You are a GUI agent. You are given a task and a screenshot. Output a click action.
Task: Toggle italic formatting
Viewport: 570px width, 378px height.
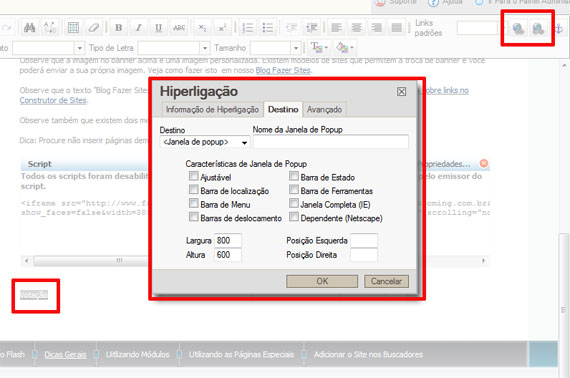(x=139, y=28)
